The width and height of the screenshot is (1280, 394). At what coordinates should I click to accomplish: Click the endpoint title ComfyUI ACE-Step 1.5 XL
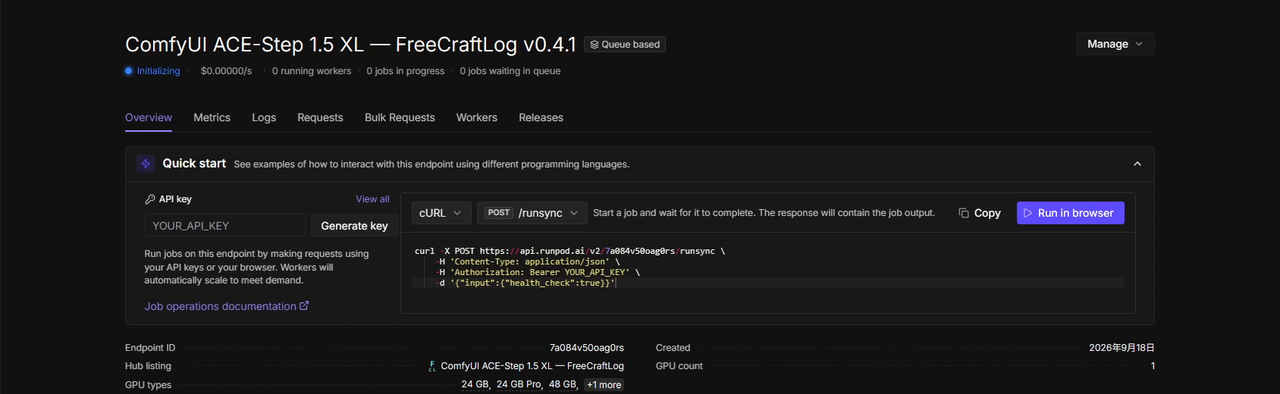click(x=350, y=44)
